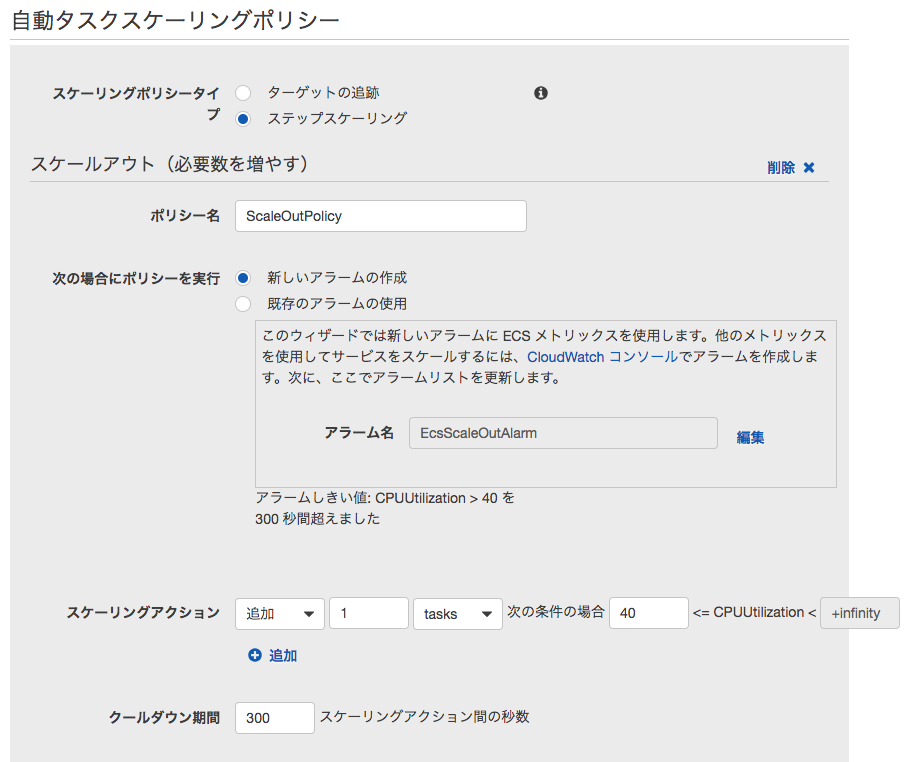Focus the ポリシー名 field with ScaleOutPolicy
This screenshot has width=908, height=762.
point(380,216)
